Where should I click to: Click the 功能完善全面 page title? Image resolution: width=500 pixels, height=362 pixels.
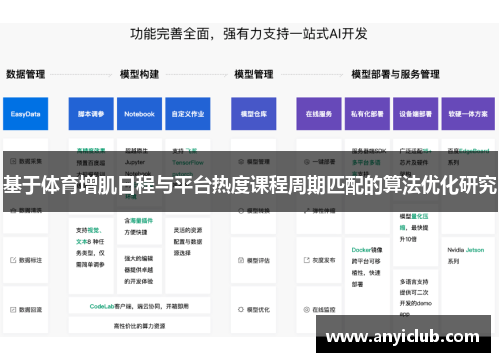[x=249, y=34]
